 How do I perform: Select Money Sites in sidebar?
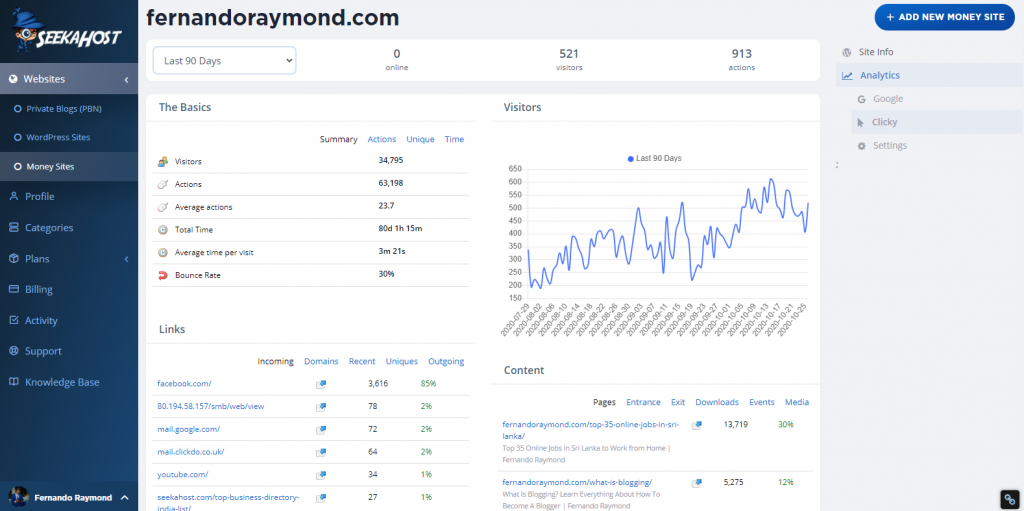click(50, 167)
